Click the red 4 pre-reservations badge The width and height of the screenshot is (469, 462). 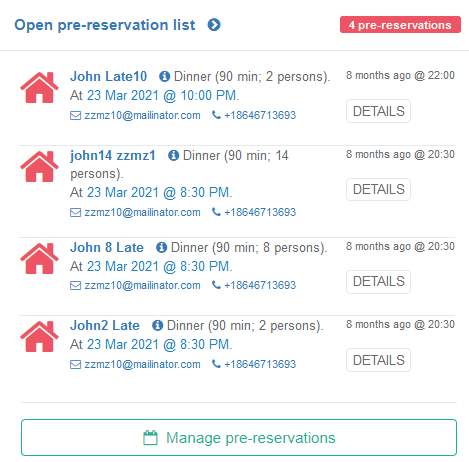pos(400,25)
